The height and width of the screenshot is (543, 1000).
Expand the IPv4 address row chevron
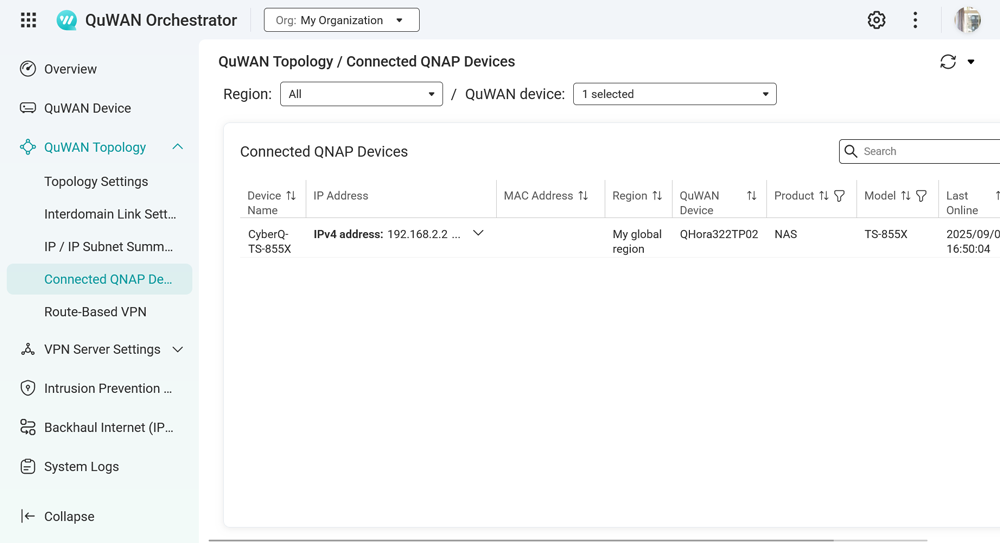pyautogui.click(x=478, y=234)
